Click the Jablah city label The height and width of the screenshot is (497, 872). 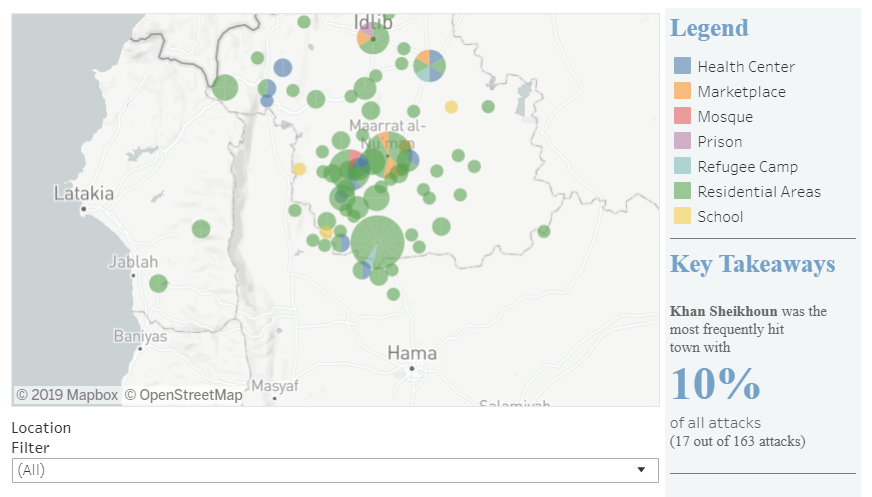click(x=133, y=262)
